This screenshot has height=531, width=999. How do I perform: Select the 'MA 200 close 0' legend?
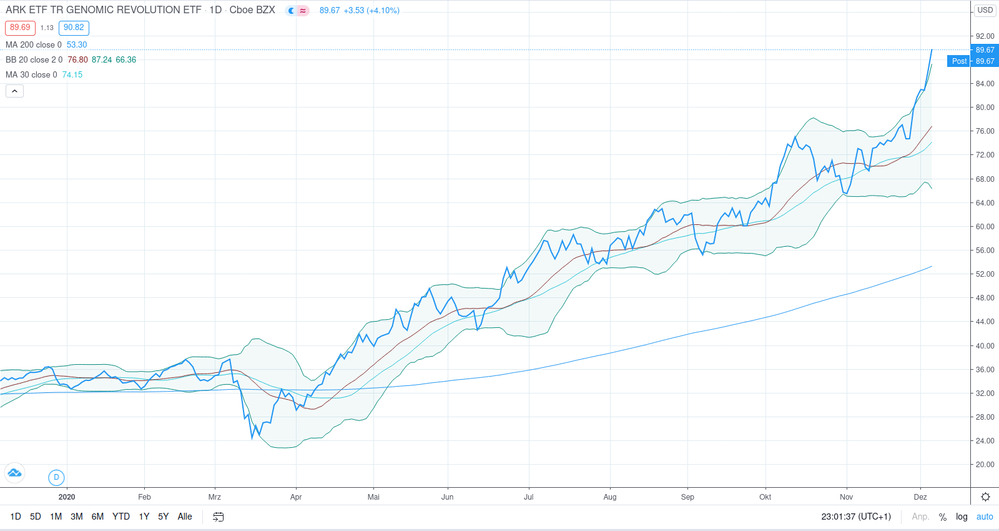[x=34, y=45]
